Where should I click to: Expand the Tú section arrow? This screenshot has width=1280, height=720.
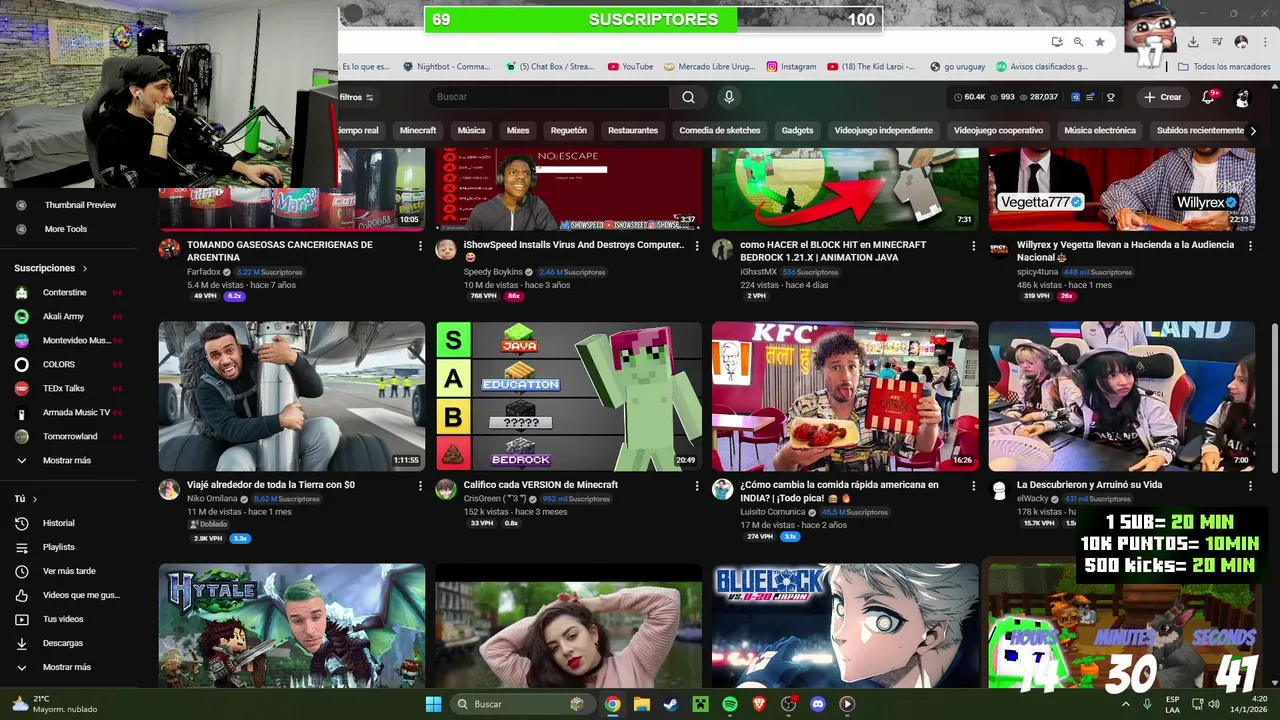35,499
